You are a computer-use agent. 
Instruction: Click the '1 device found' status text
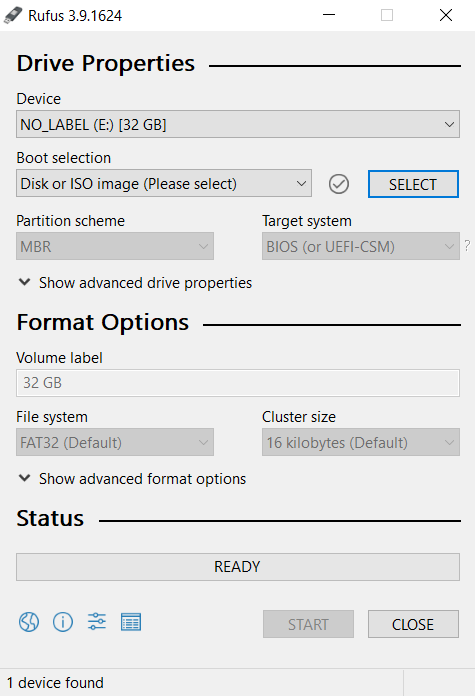pyautogui.click(x=55, y=683)
